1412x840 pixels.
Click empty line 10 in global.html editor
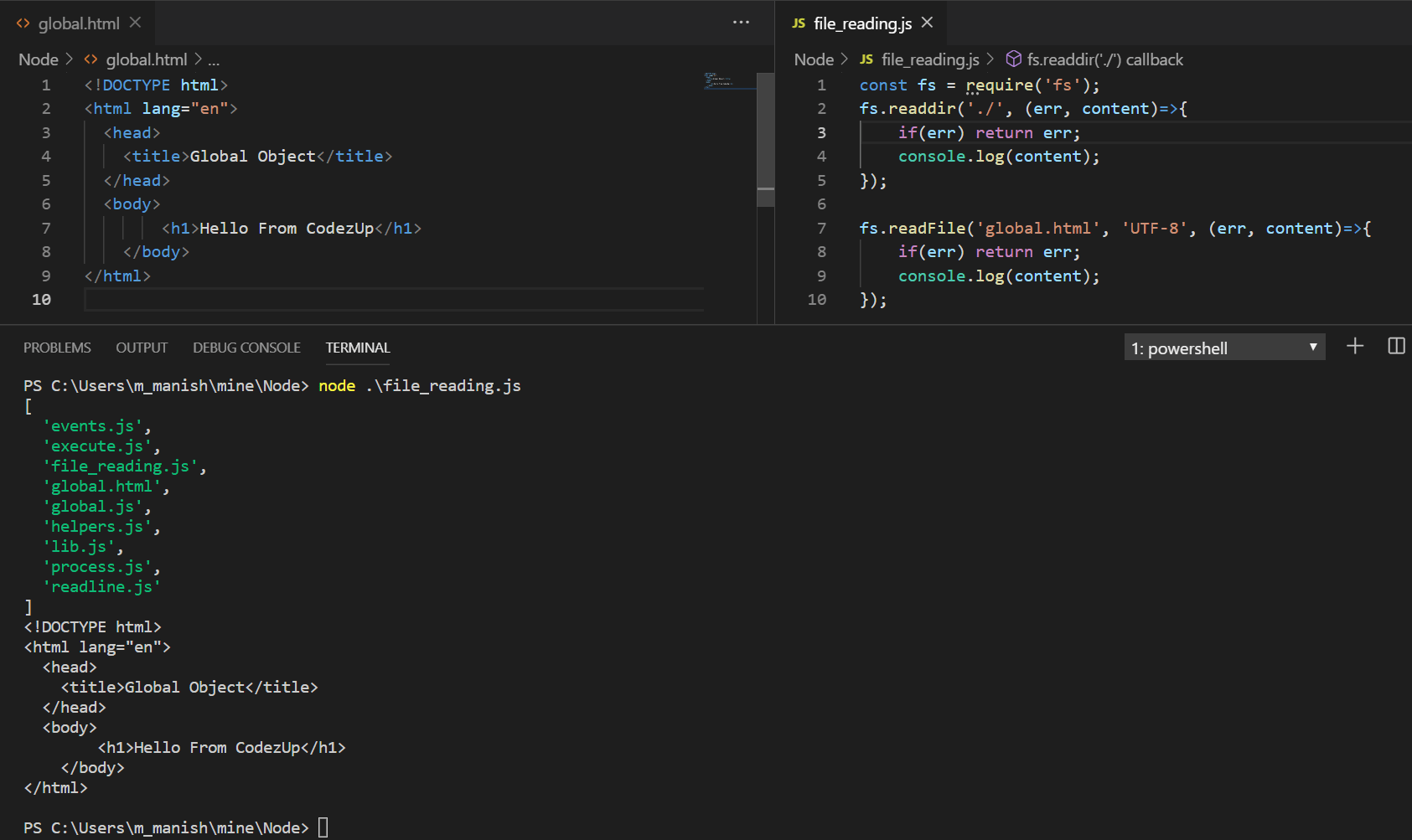[394, 300]
